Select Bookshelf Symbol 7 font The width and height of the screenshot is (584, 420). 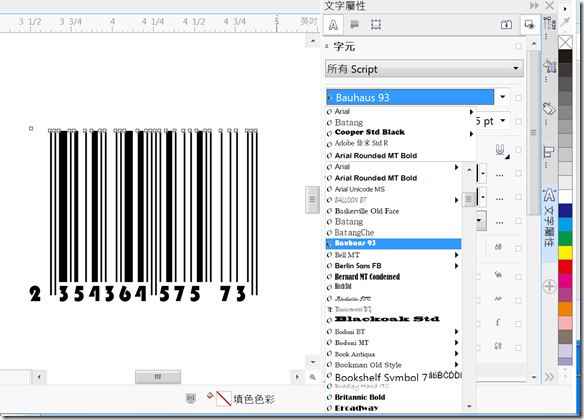(393, 377)
